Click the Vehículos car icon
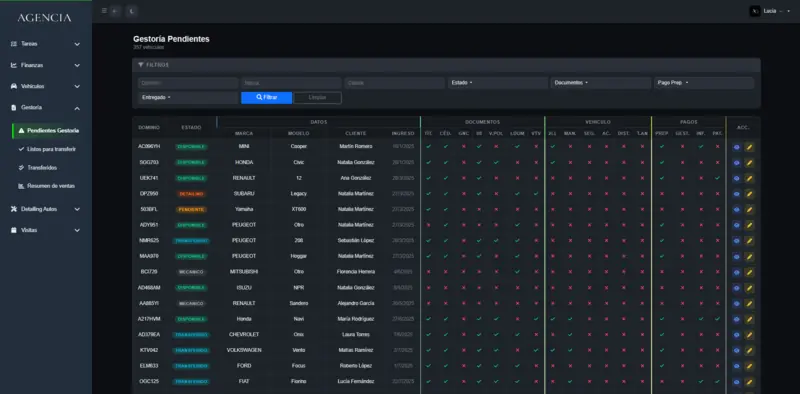This screenshot has width=800, height=394. pos(14,86)
